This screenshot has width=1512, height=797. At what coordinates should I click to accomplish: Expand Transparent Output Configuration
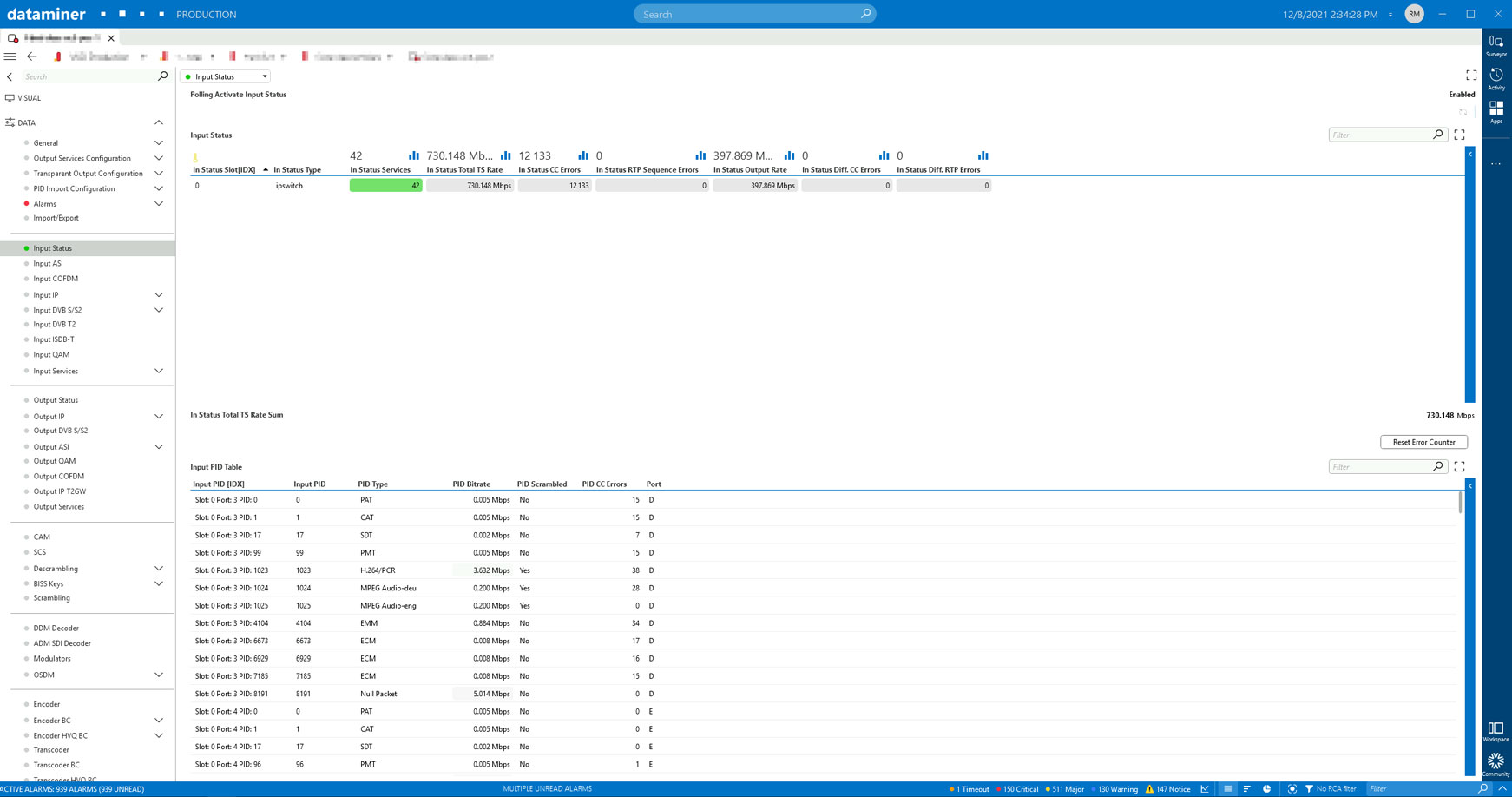pyautogui.click(x=159, y=174)
